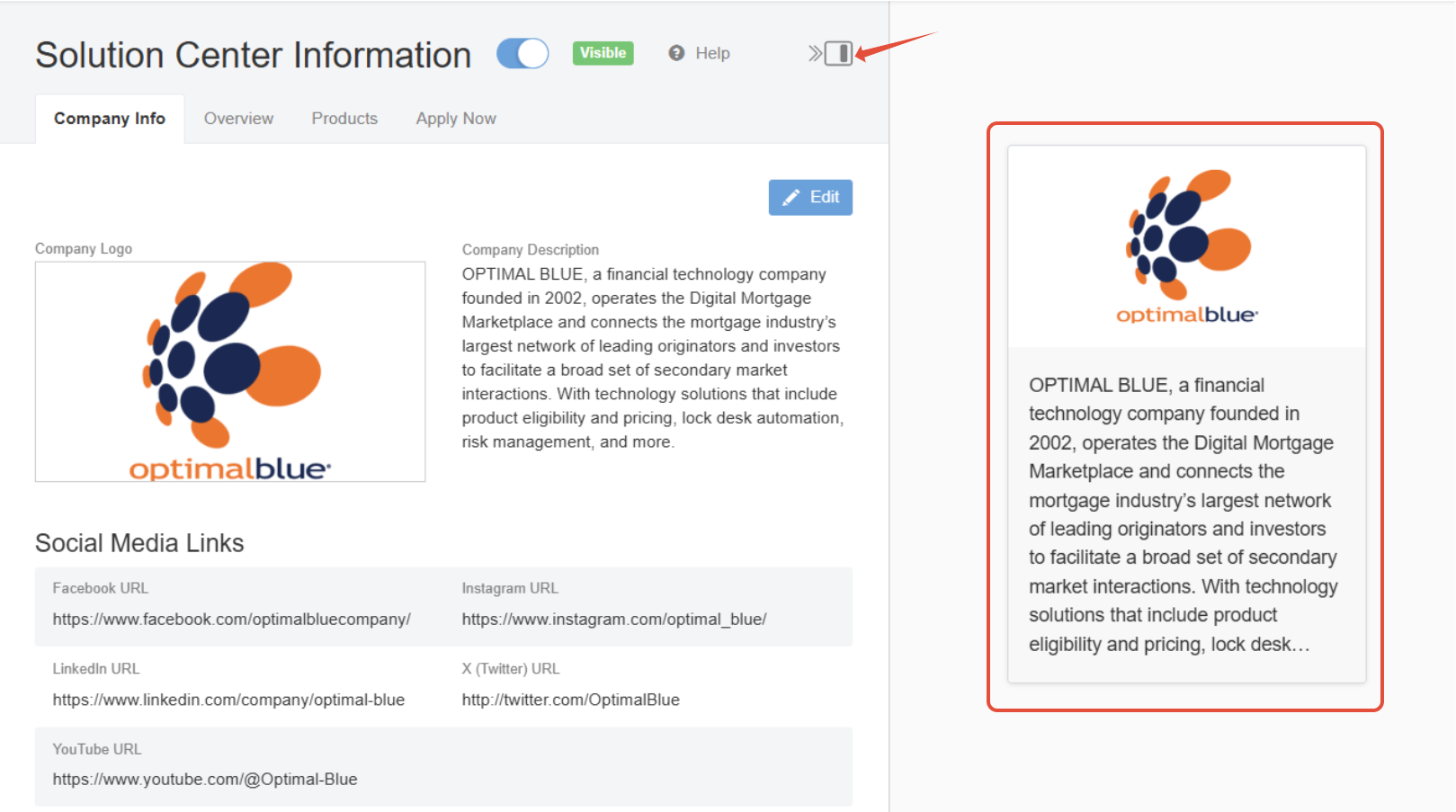Click the YouTube URL label
The height and width of the screenshot is (812, 1456).
(97, 749)
